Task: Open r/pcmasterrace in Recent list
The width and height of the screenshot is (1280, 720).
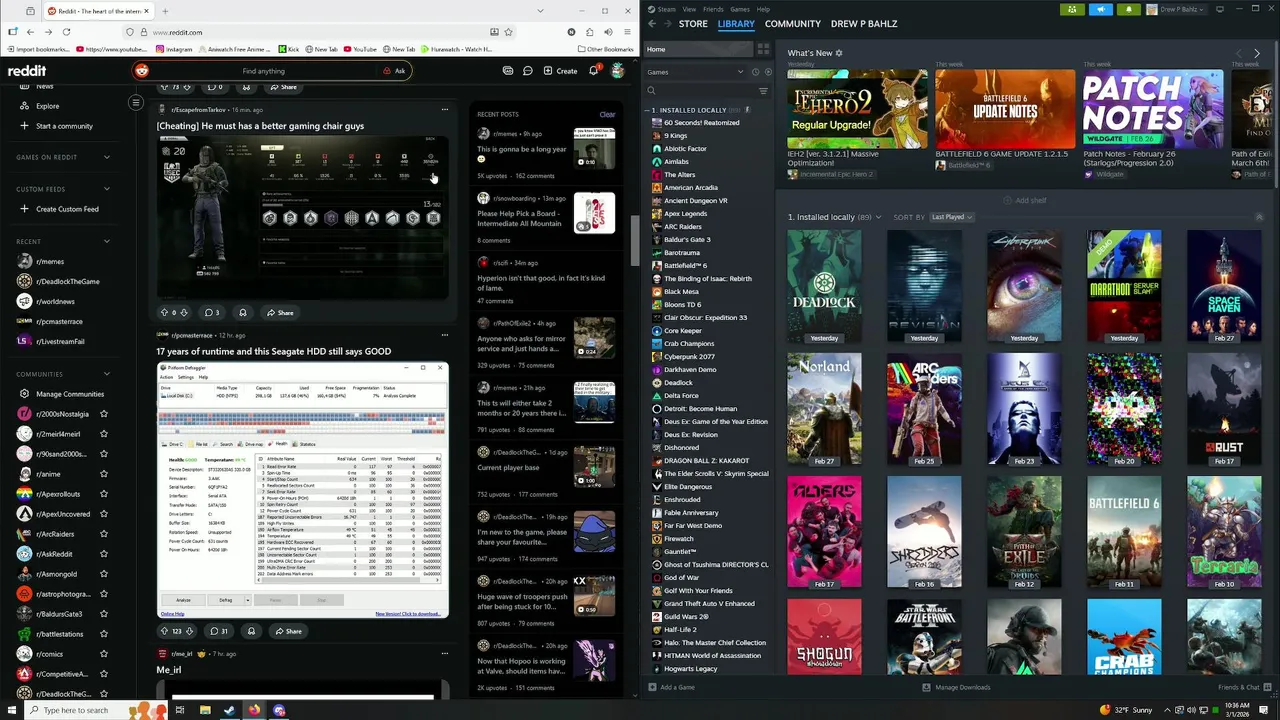Action: click(x=59, y=321)
